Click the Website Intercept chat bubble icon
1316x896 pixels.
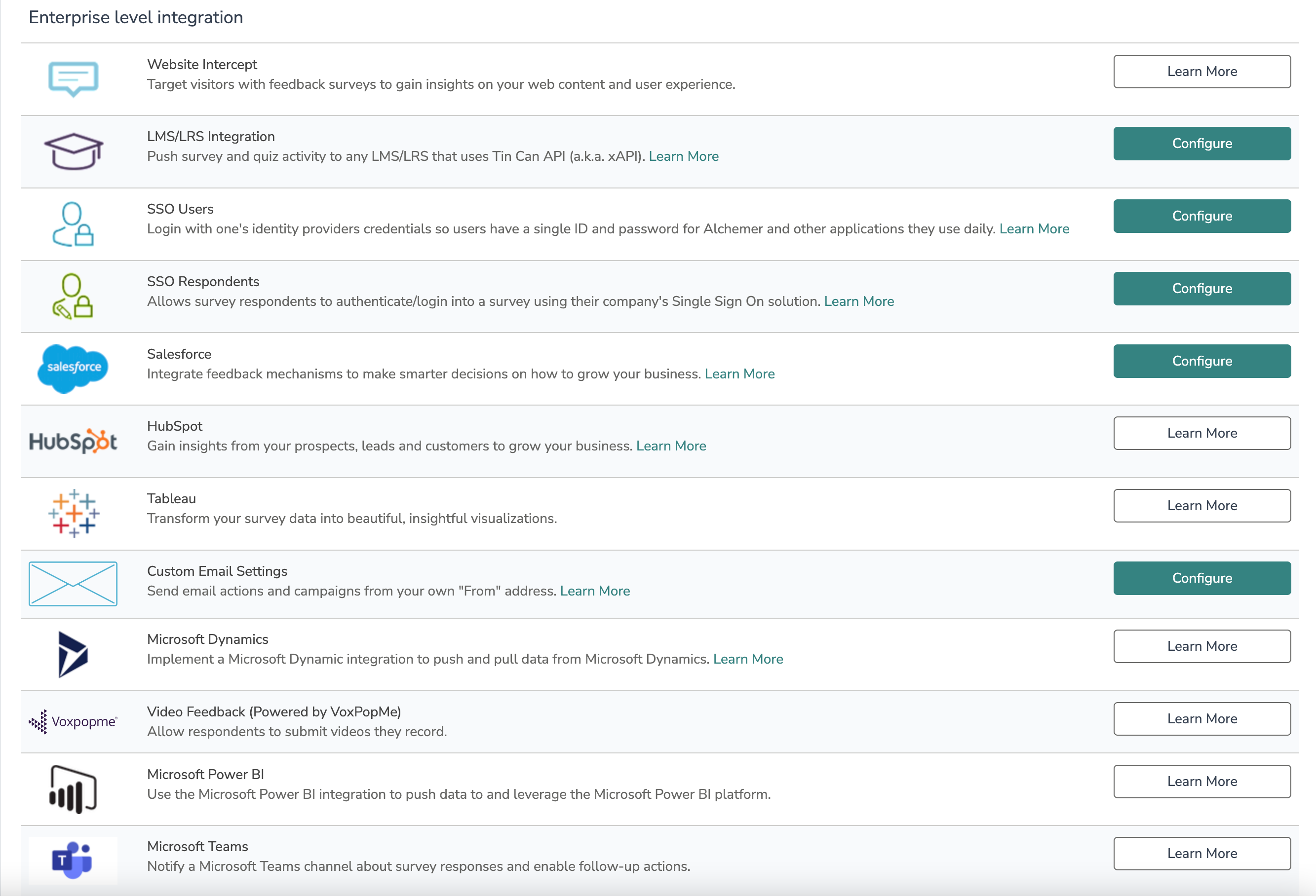tap(73, 78)
